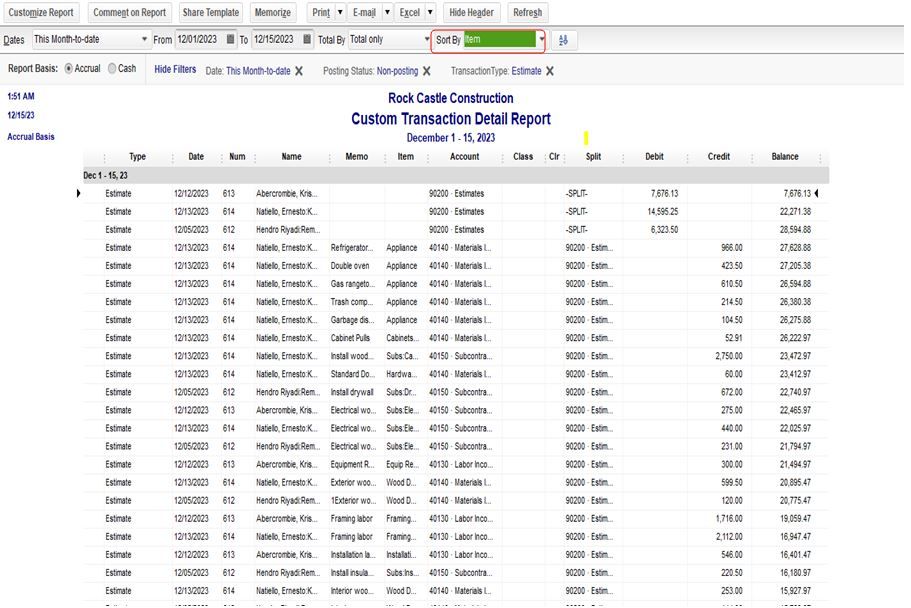
Task: Click the Hide Header button
Action: pos(471,12)
